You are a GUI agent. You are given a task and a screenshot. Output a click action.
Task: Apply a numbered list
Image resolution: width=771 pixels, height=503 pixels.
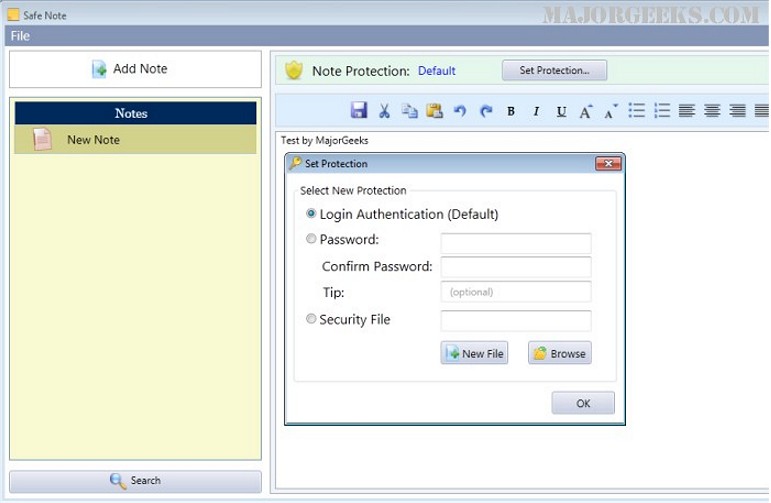[x=662, y=111]
